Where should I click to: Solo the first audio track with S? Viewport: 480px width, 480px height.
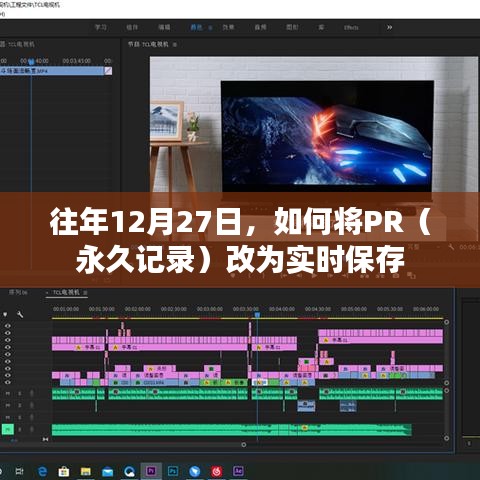pyautogui.click(x=20, y=394)
